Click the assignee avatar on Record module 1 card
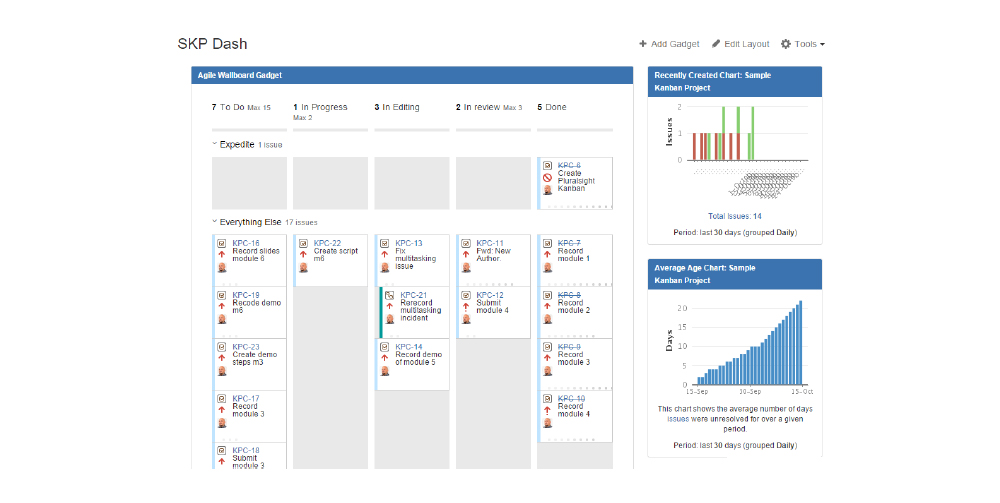1000x503 pixels. (547, 267)
